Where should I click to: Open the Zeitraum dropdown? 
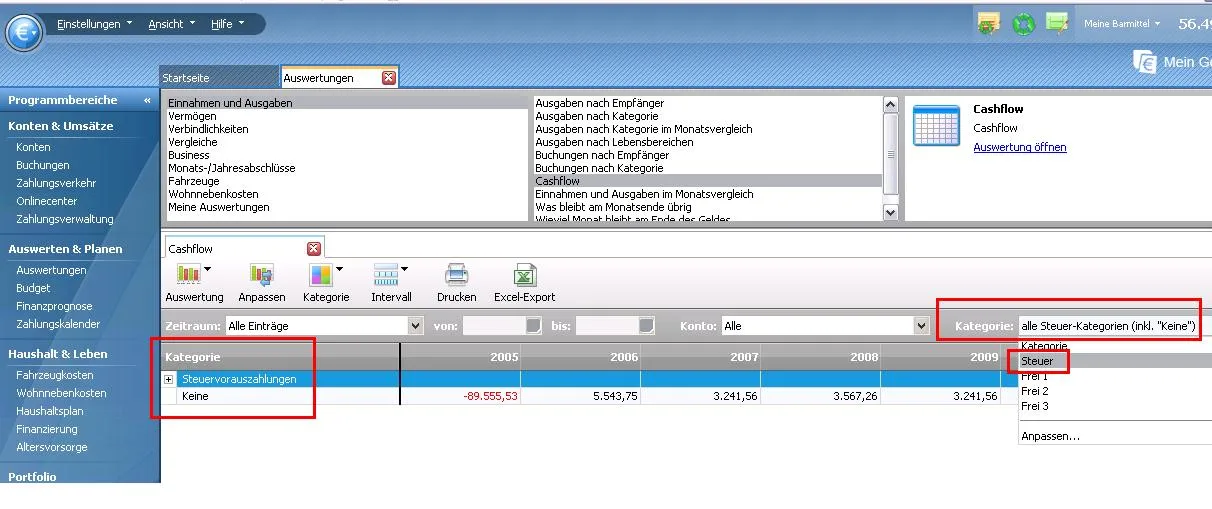(x=416, y=326)
